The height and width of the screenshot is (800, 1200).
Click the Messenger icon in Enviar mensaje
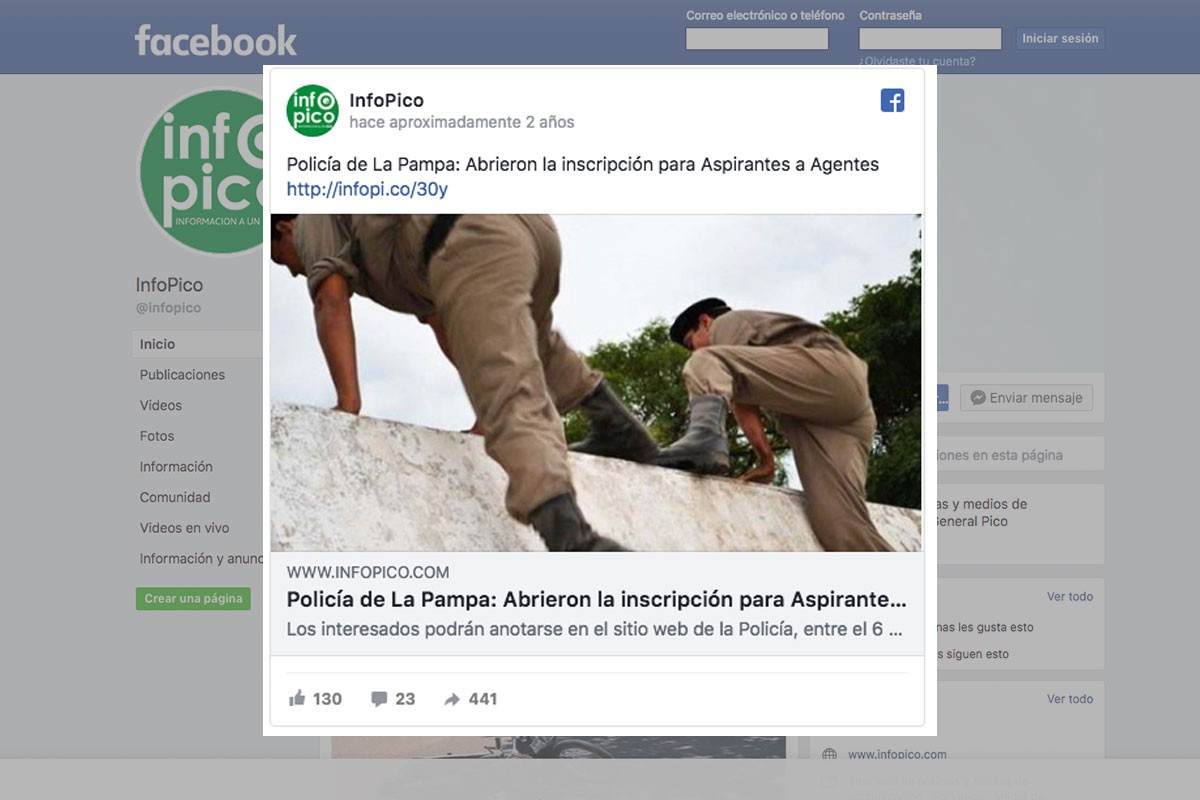coord(978,398)
